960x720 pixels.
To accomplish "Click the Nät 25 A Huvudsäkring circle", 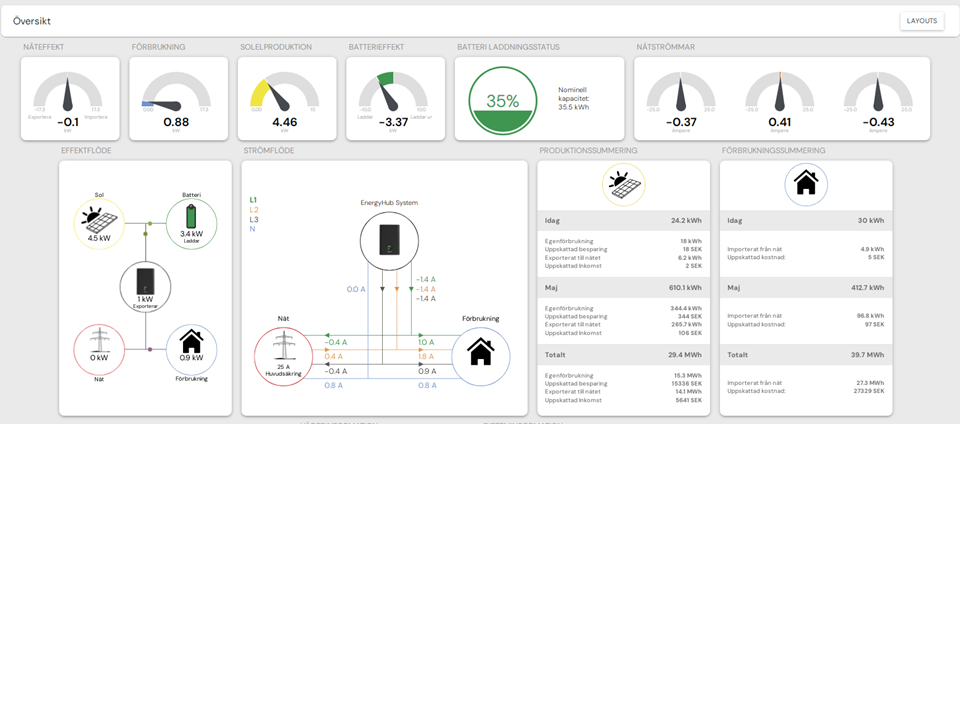I will pyautogui.click(x=283, y=356).
